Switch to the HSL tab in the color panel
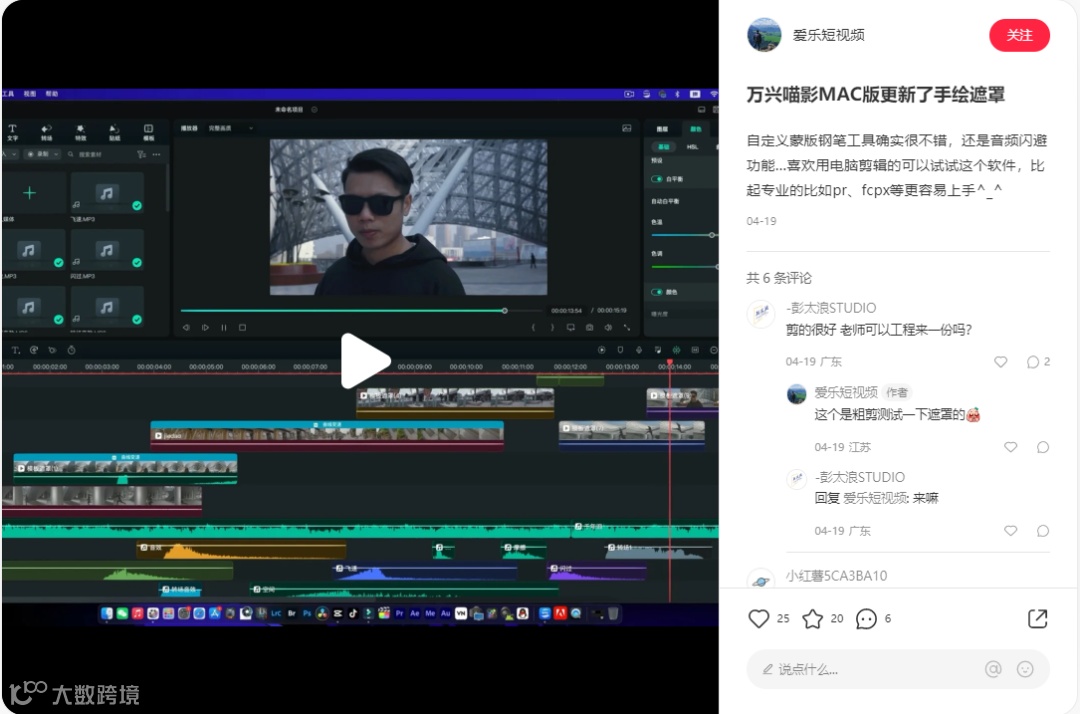Image resolution: width=1080 pixels, height=714 pixels. coord(692,147)
